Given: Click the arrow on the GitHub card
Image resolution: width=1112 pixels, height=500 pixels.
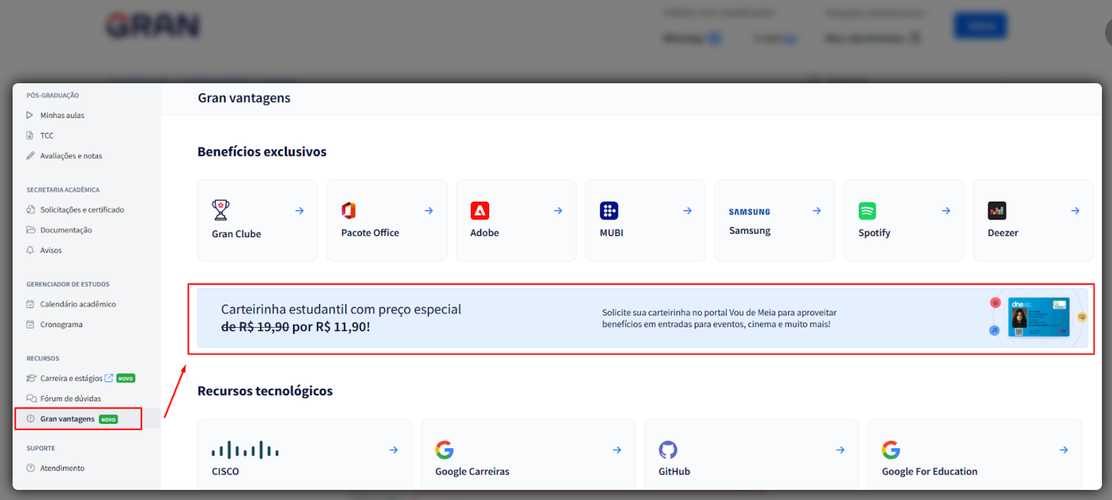Looking at the screenshot, I should pyautogui.click(x=840, y=450).
